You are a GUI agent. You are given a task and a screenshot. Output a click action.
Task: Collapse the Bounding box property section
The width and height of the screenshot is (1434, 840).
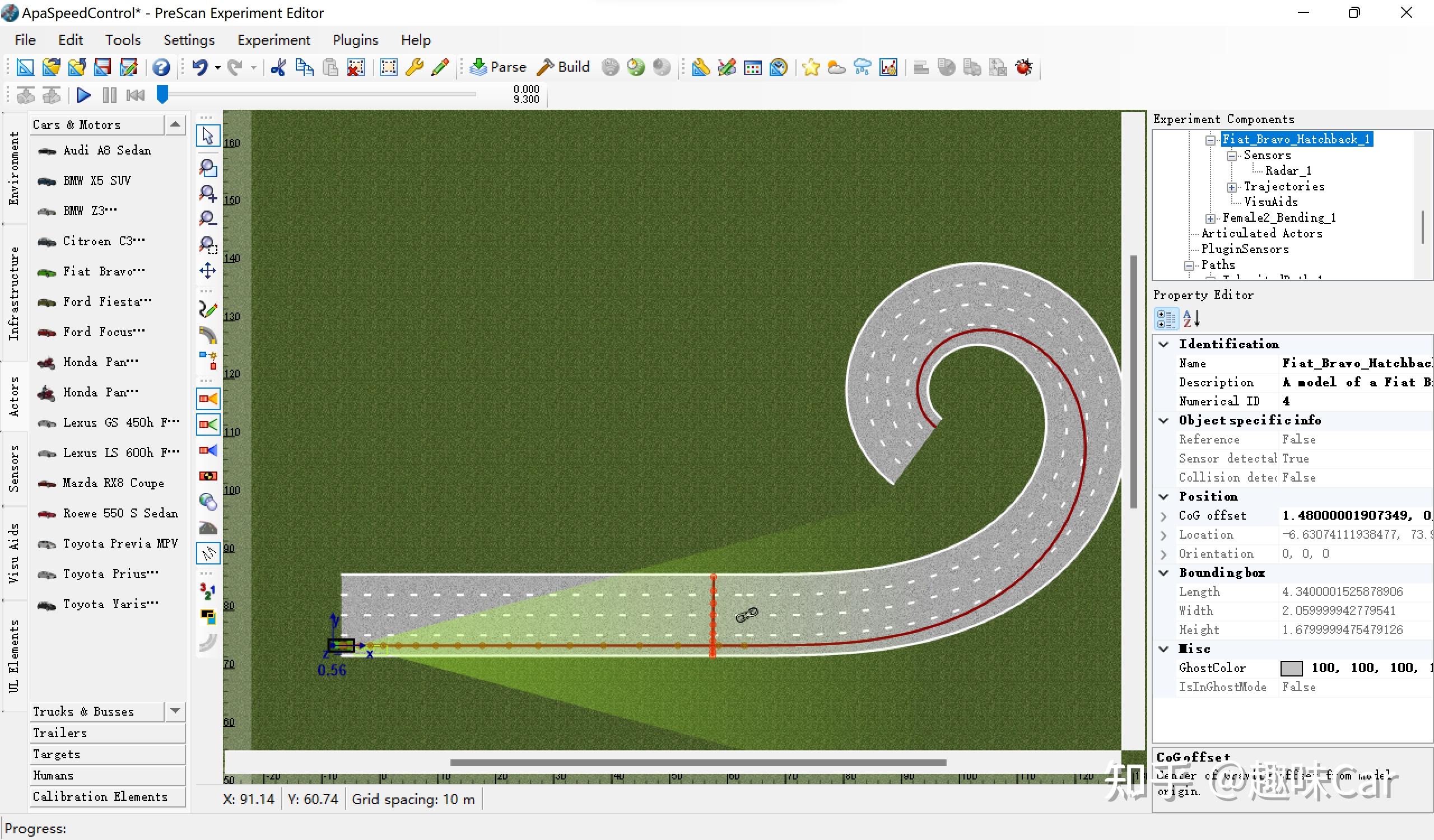1163,573
